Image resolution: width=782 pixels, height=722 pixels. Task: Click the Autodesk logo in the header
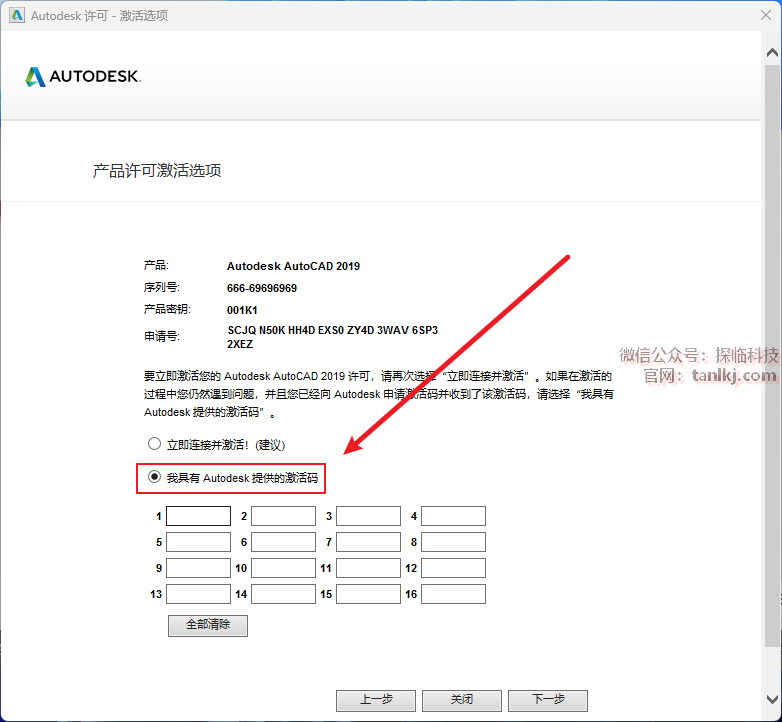pos(83,76)
